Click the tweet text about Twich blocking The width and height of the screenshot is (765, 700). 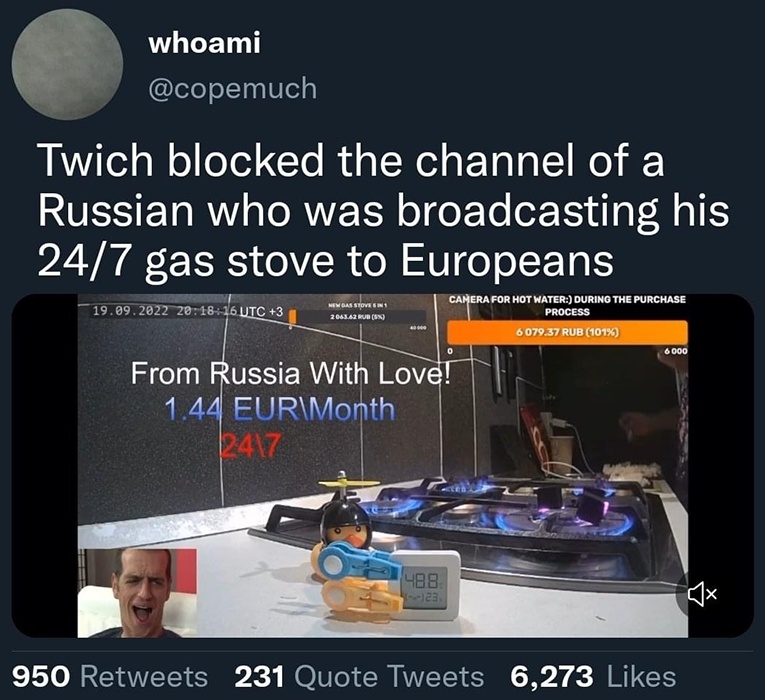point(383,211)
